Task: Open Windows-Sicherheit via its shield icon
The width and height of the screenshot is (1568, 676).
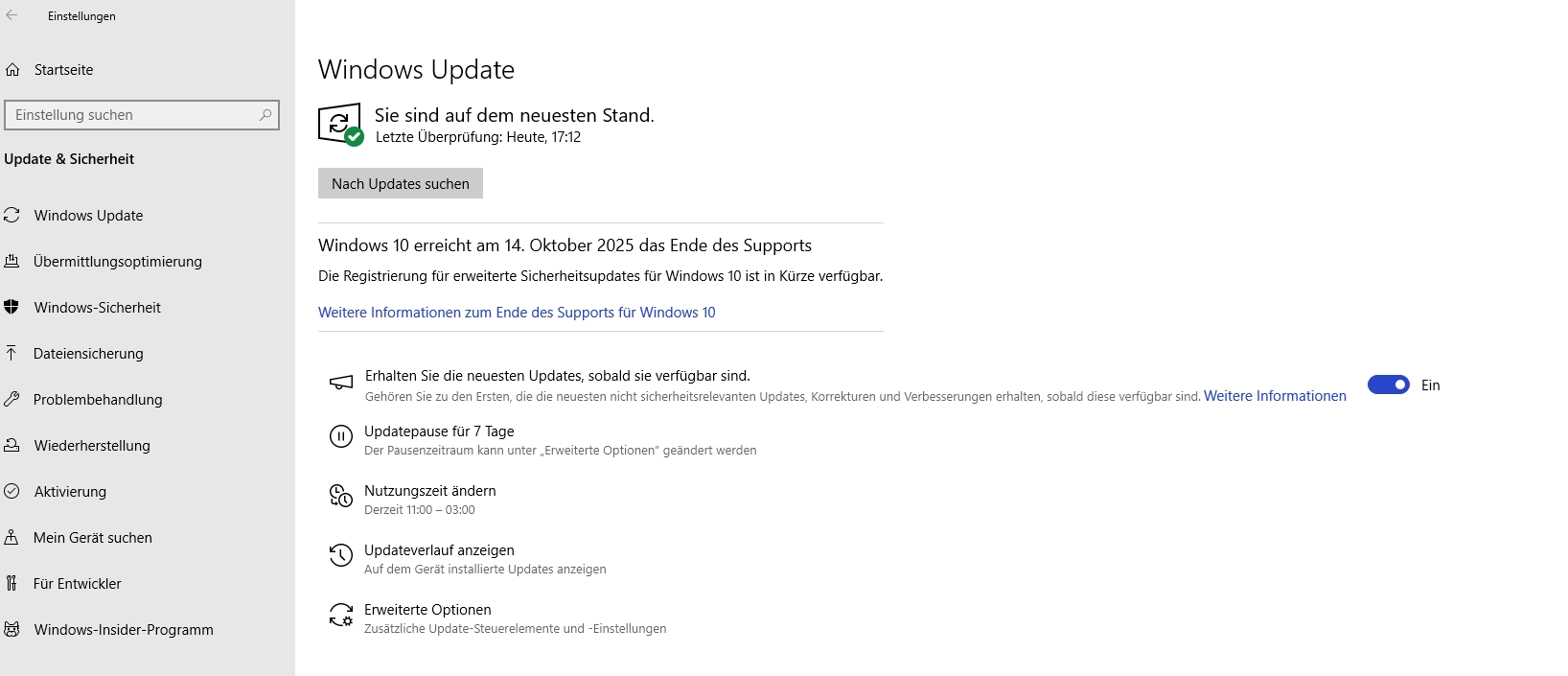Action: pos(13,307)
